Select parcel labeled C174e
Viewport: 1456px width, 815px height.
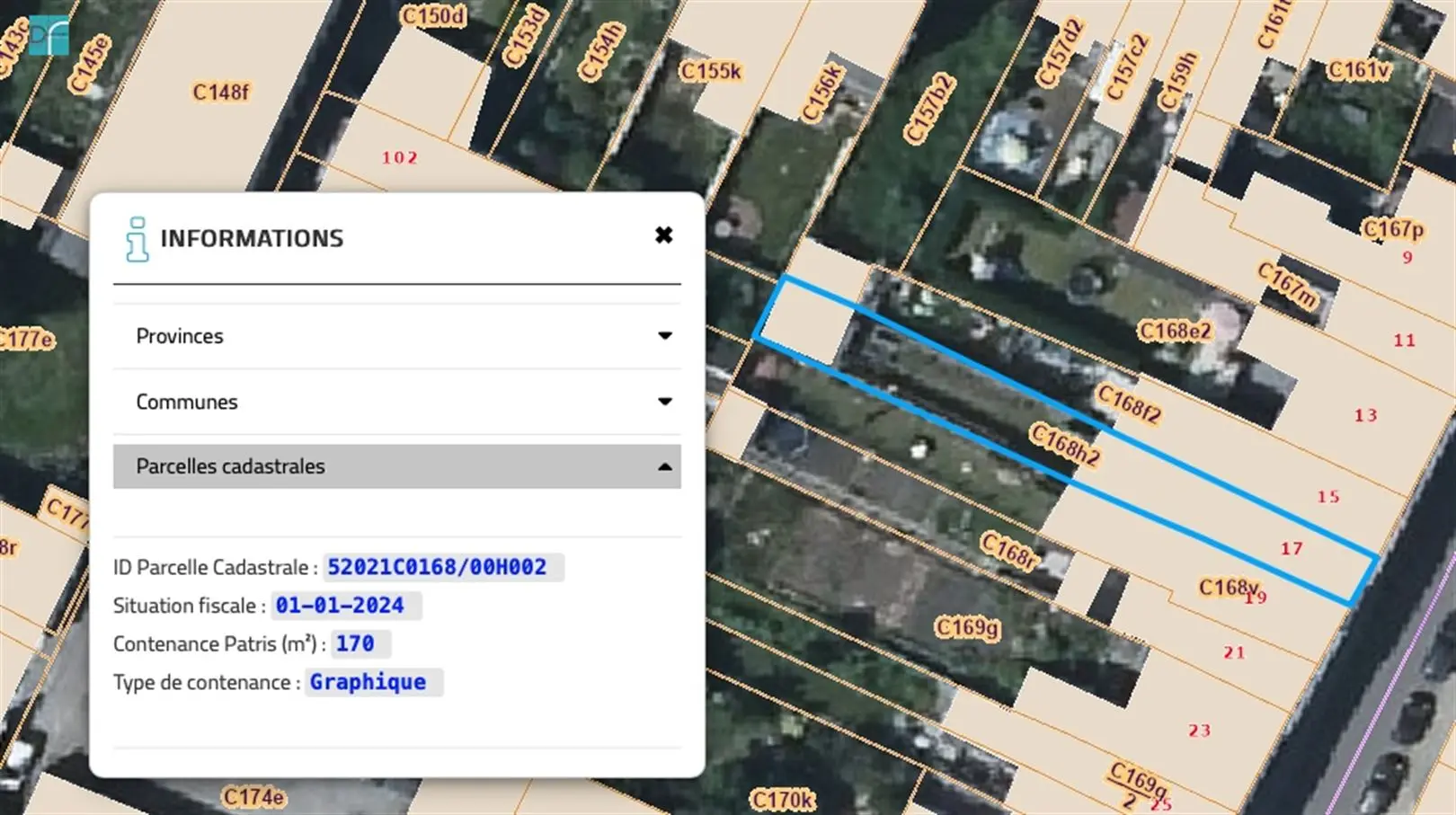point(253,797)
